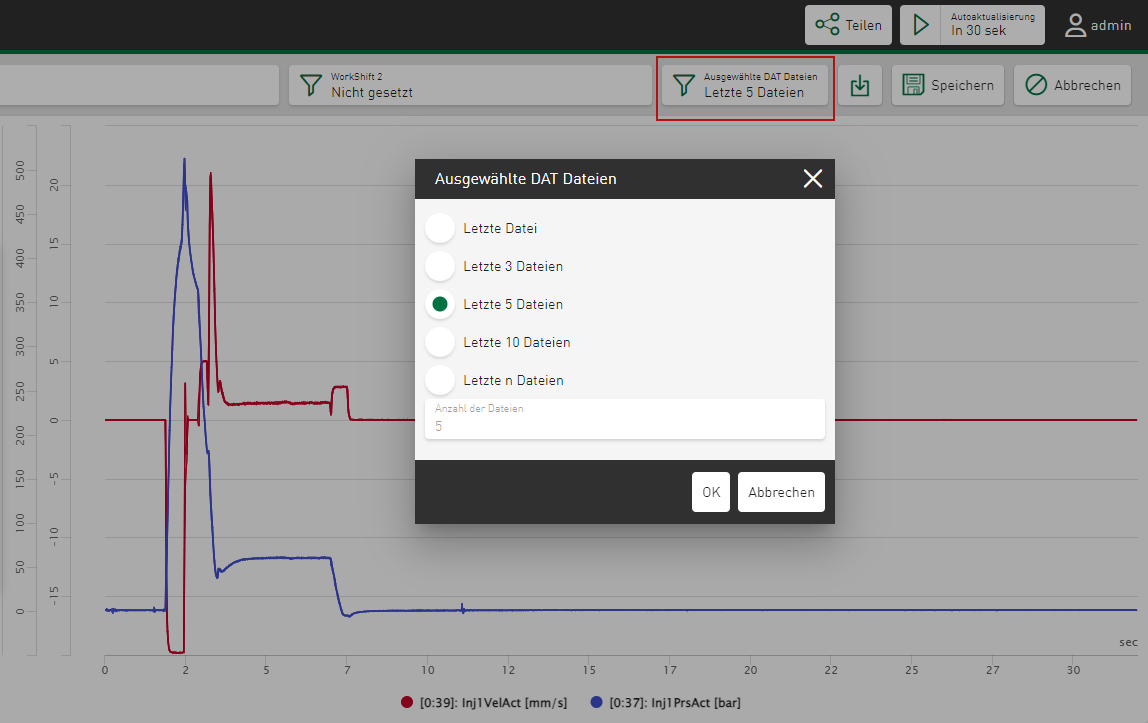
Task: Close the Ausgewählte DAT Dateien dialog
Action: 812,179
